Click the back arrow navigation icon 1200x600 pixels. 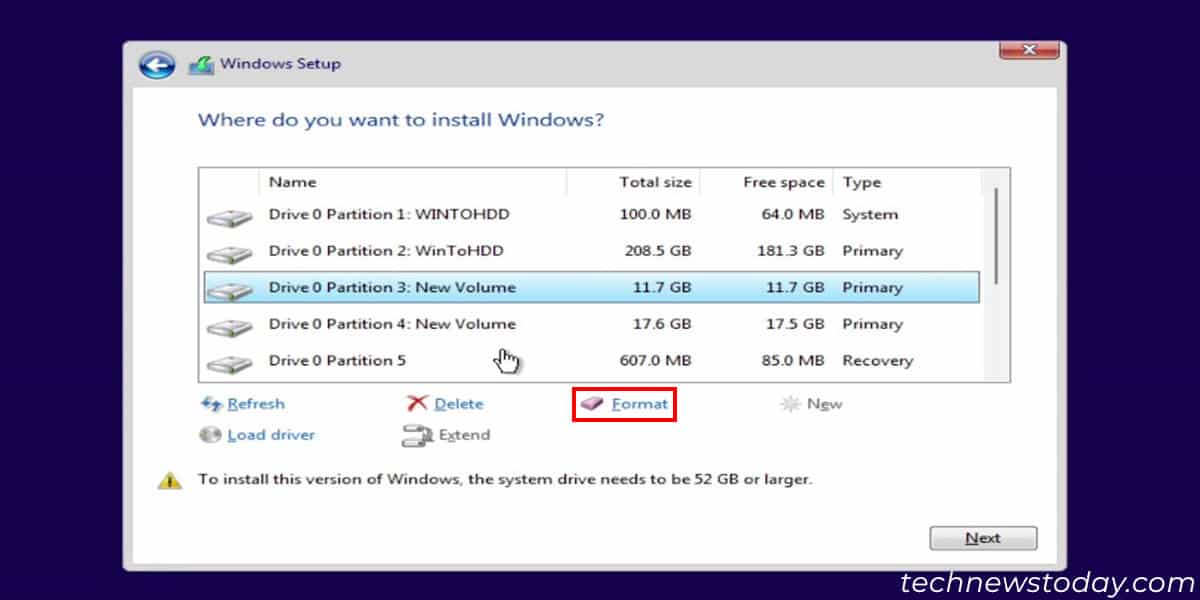click(x=156, y=63)
